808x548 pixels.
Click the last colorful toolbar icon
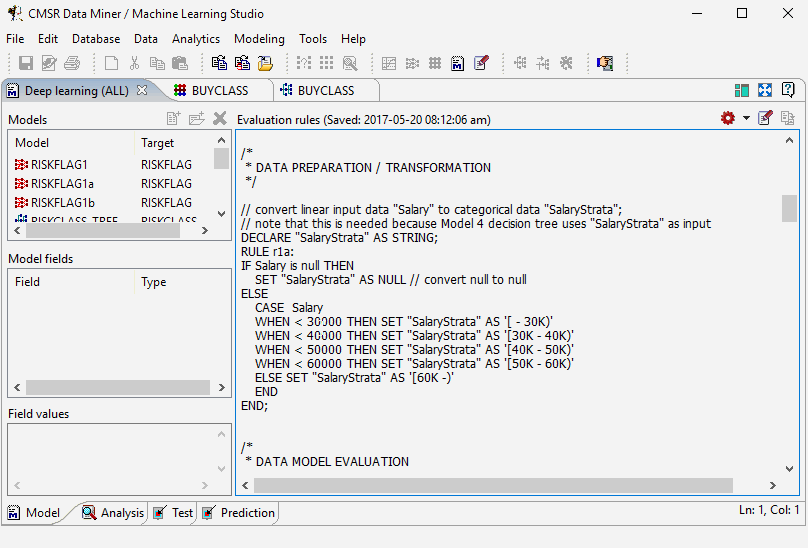[x=605, y=63]
